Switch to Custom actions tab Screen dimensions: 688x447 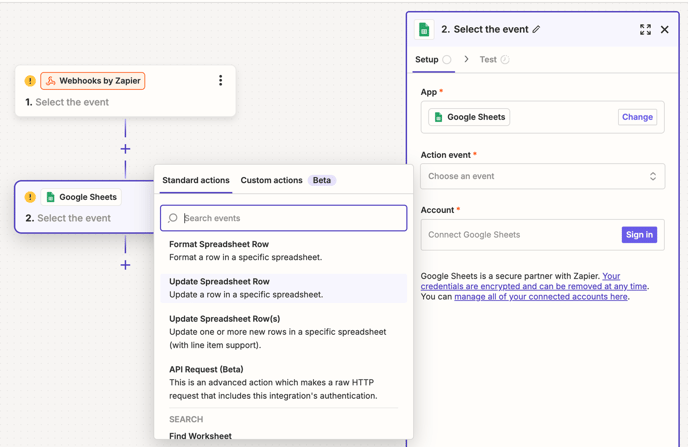pos(271,180)
